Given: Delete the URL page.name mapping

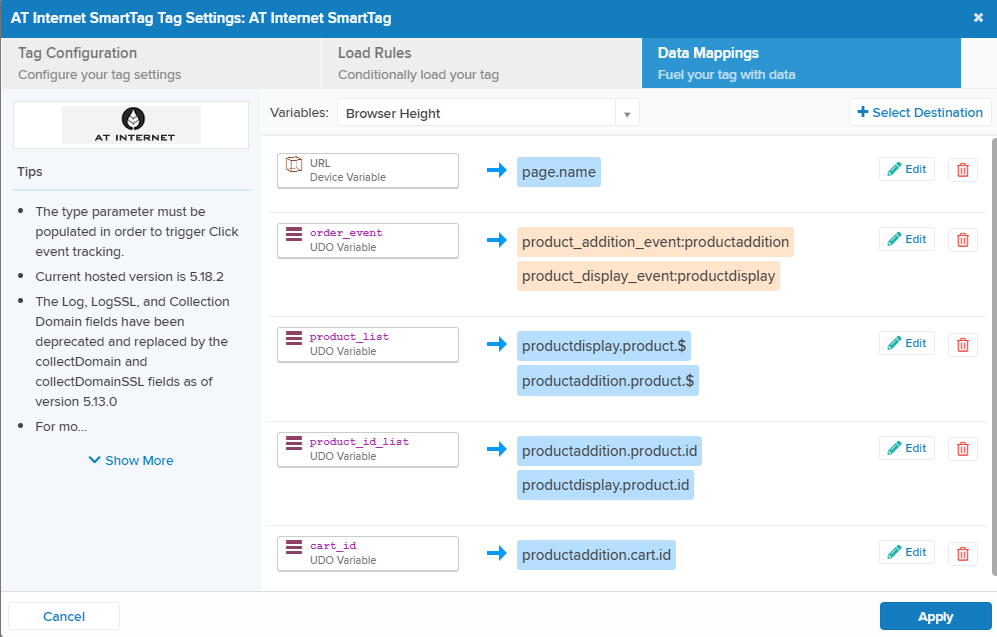Looking at the screenshot, I should 962,170.
